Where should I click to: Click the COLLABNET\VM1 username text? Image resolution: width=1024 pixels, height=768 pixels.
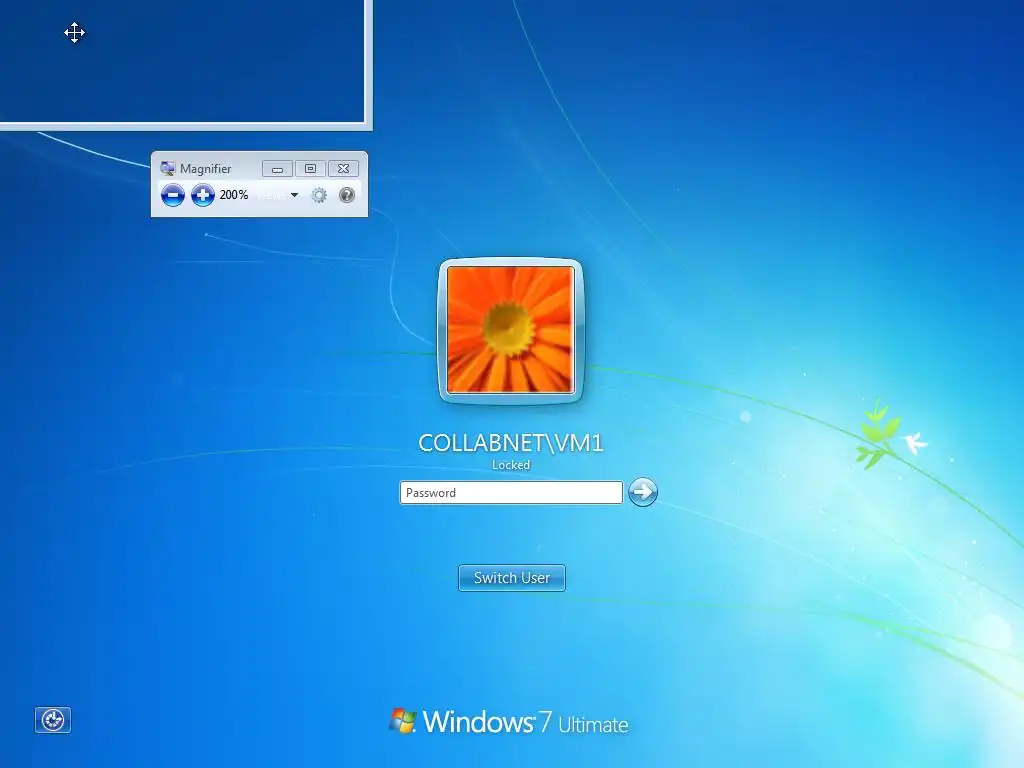coord(511,443)
